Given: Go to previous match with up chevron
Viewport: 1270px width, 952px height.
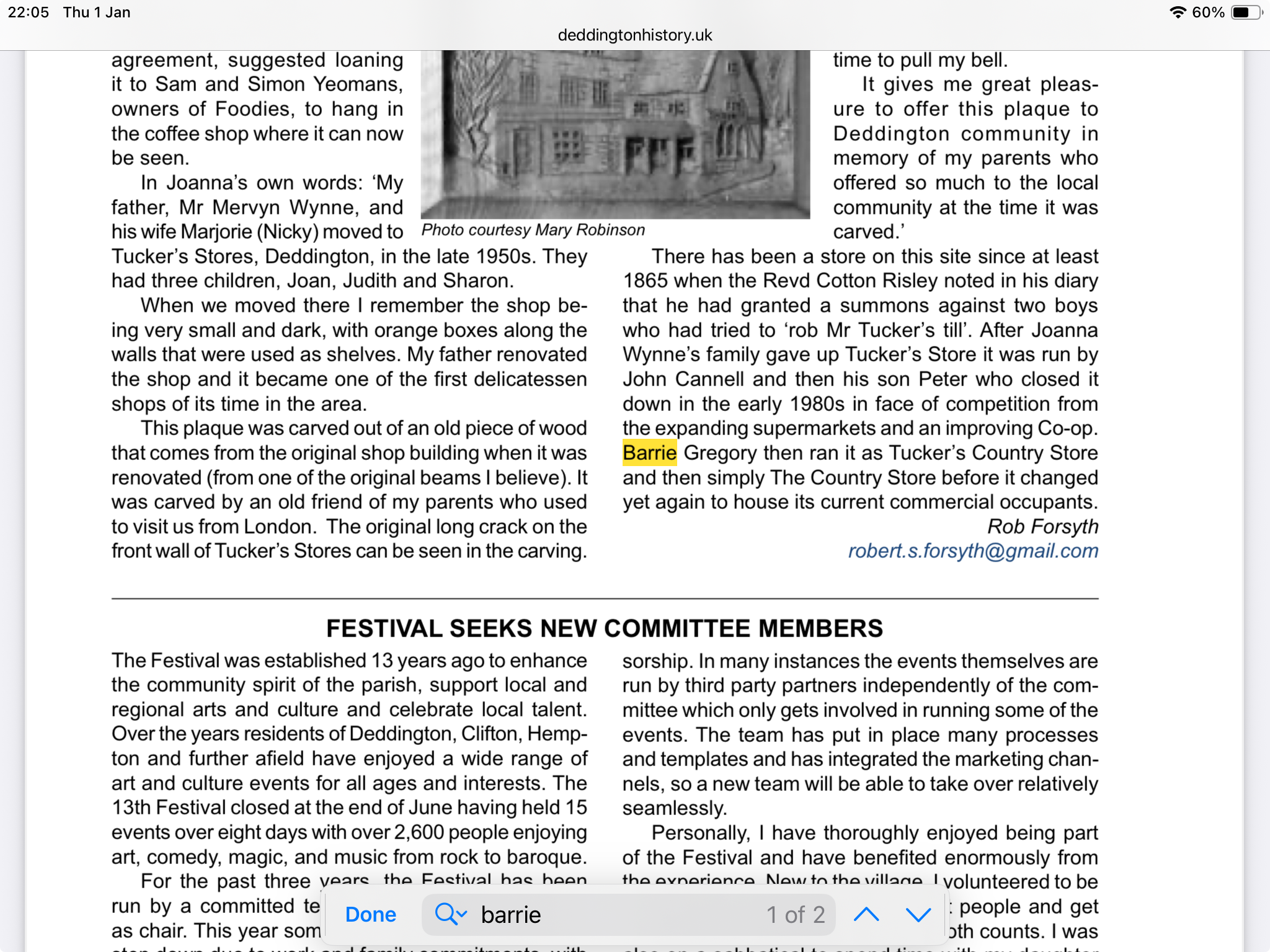Looking at the screenshot, I should pyautogui.click(x=866, y=914).
